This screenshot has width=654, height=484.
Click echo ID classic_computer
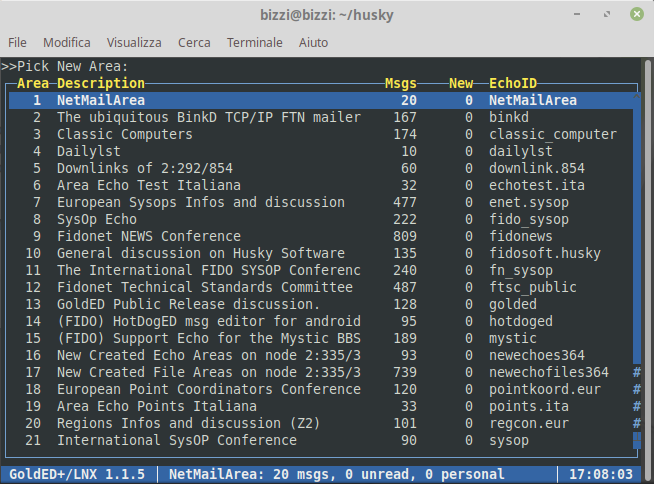[x=553, y=134]
